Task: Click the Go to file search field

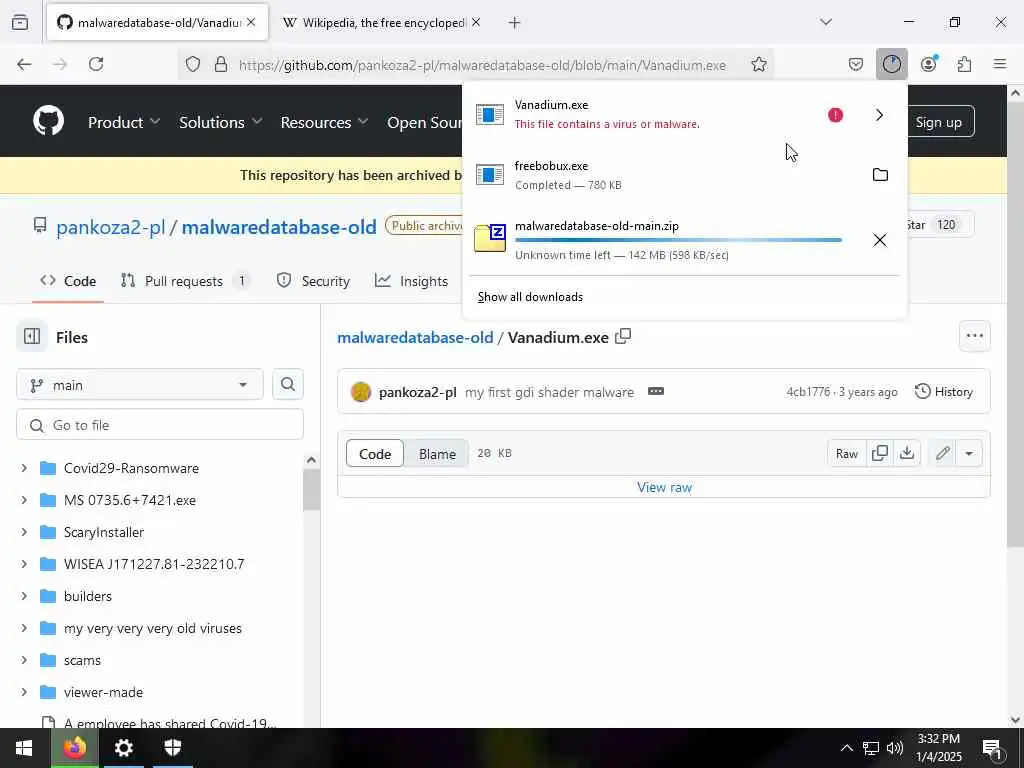Action: coord(160,424)
